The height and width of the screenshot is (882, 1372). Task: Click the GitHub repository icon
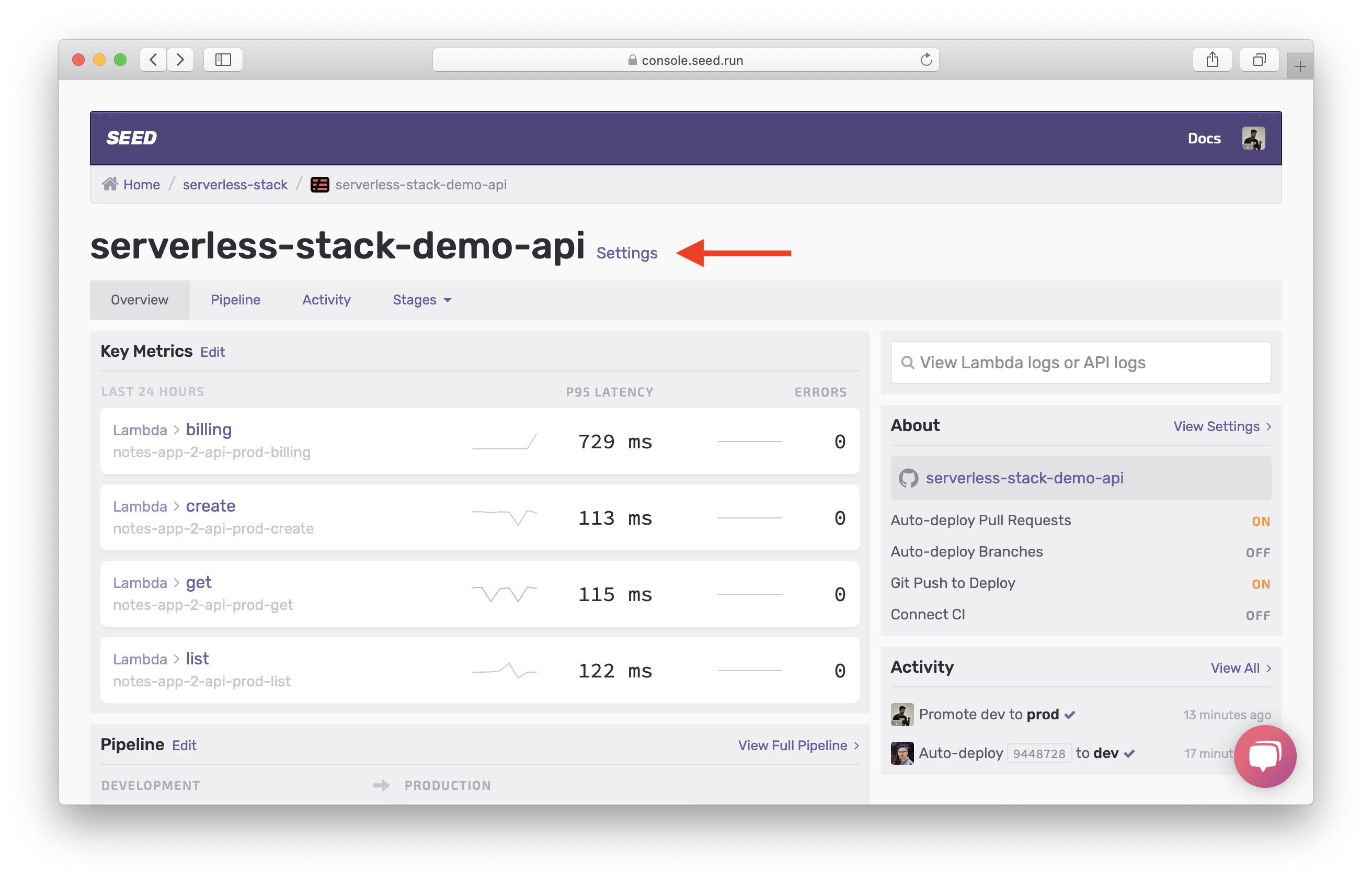point(908,478)
